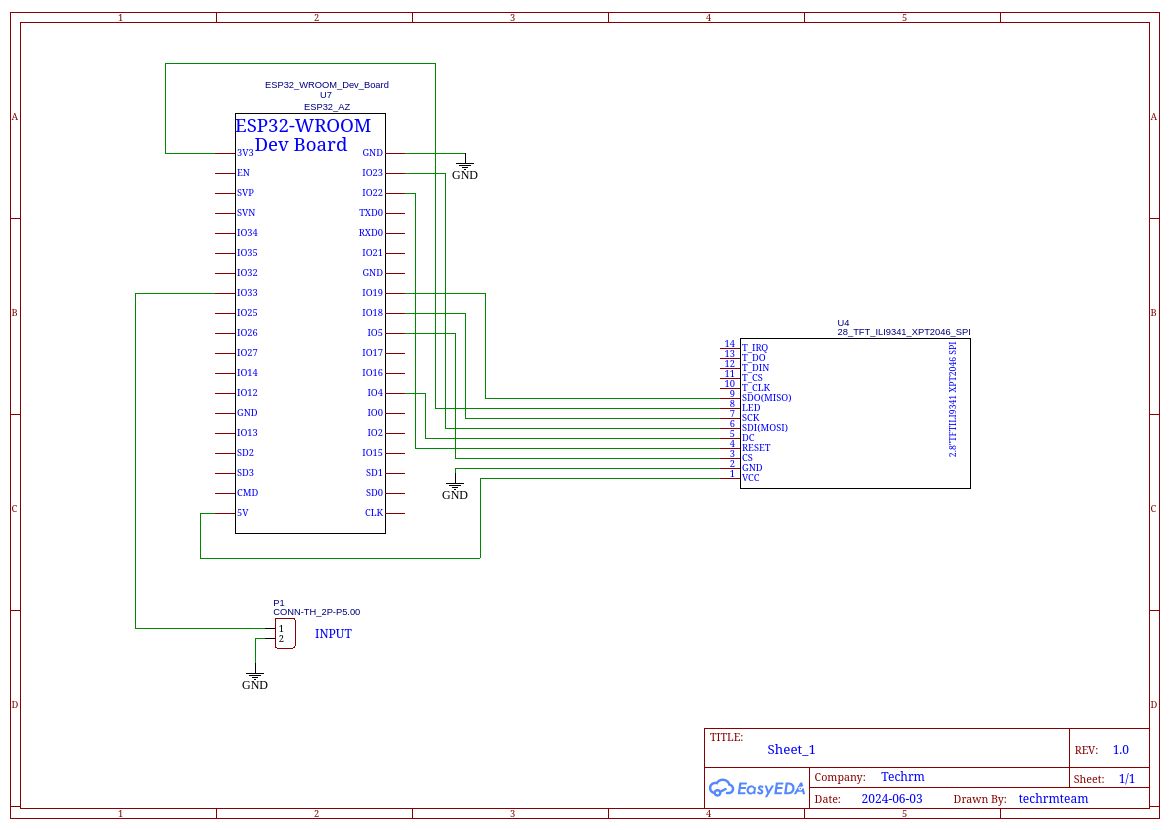Select the "IO23" pin label

[372, 173]
